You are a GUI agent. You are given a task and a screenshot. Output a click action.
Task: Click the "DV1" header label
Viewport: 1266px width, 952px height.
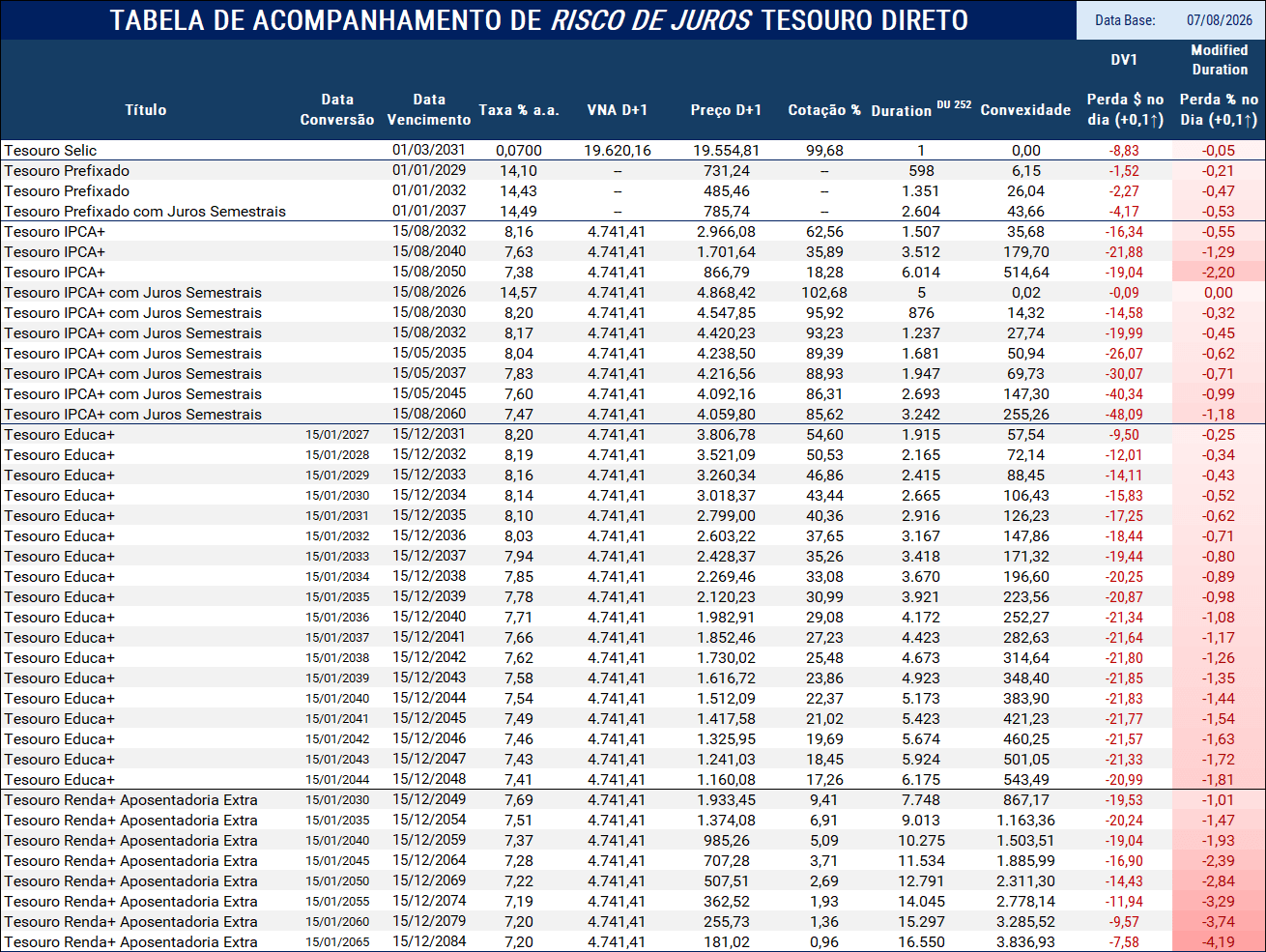click(x=1124, y=60)
